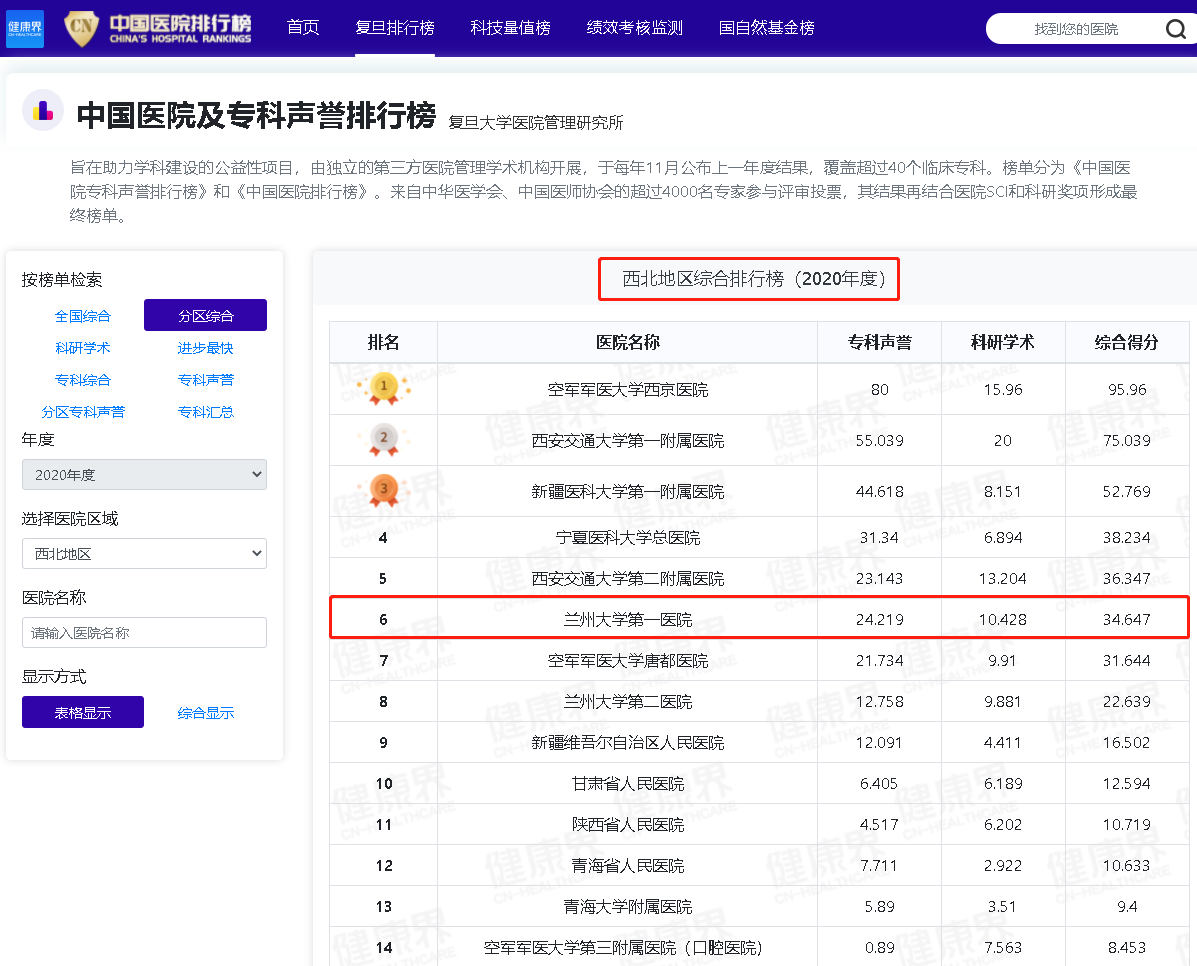The width and height of the screenshot is (1197, 966).
Task: Open the 复旦排行榜 tab
Action: (x=395, y=27)
